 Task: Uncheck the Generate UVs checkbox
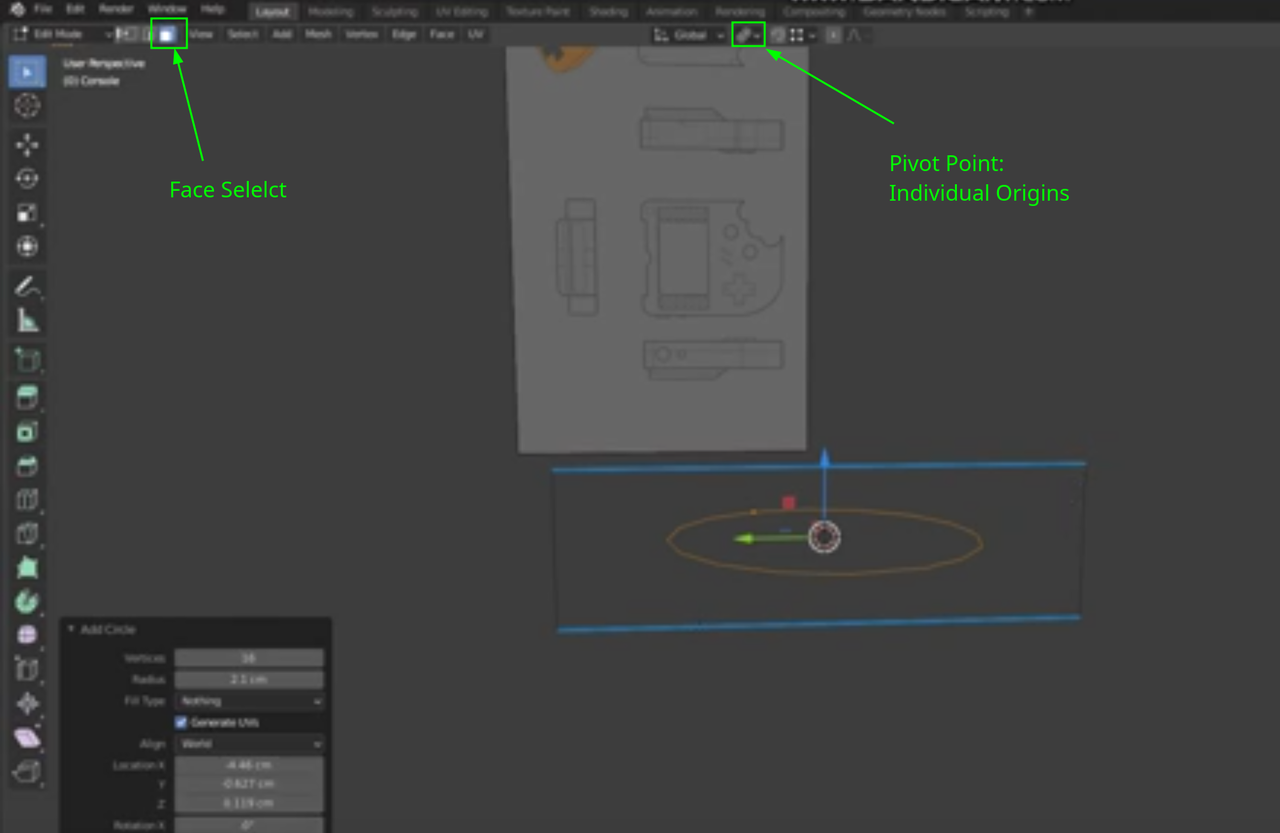pyautogui.click(x=181, y=722)
